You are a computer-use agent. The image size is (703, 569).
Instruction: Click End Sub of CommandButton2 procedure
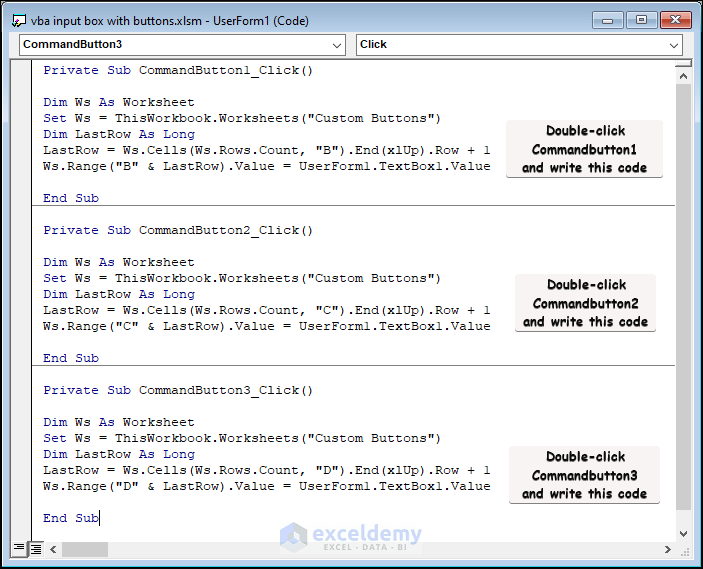[x=71, y=358]
